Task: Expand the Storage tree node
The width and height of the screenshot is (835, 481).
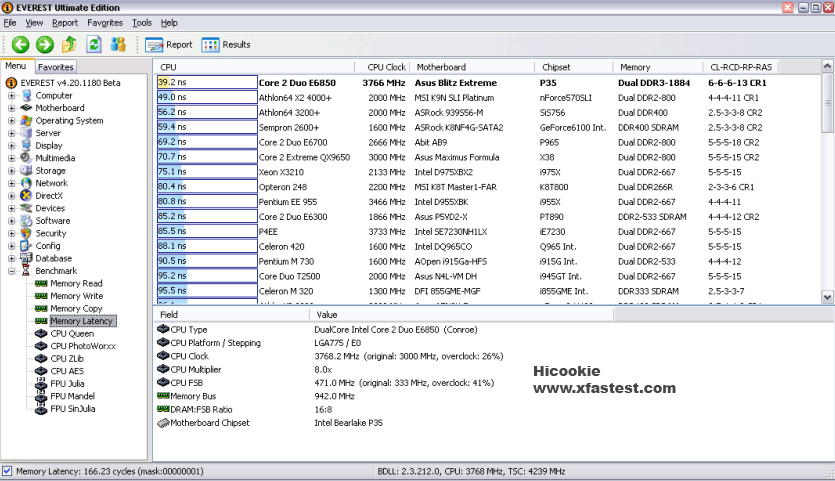Action: coord(11,170)
